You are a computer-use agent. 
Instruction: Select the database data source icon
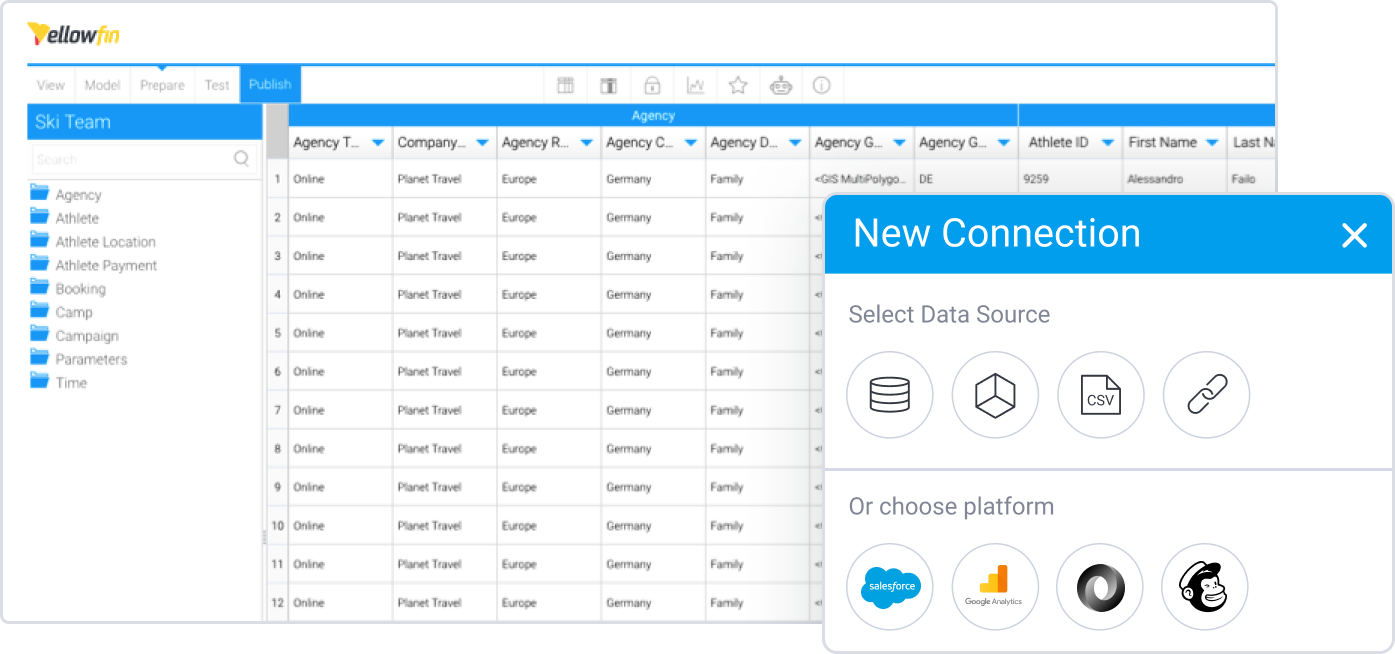(889, 395)
